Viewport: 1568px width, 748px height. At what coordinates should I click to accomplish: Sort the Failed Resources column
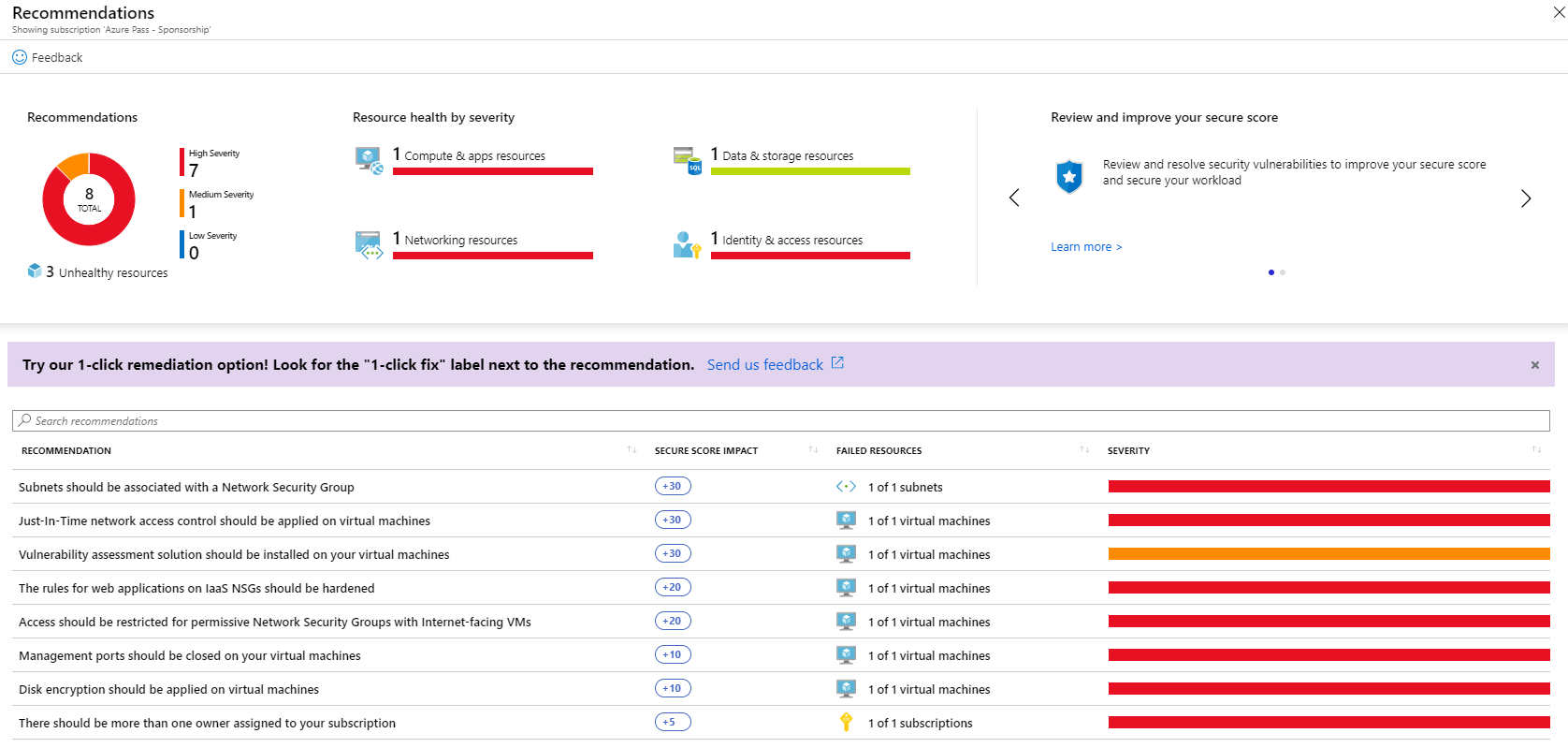(1084, 450)
